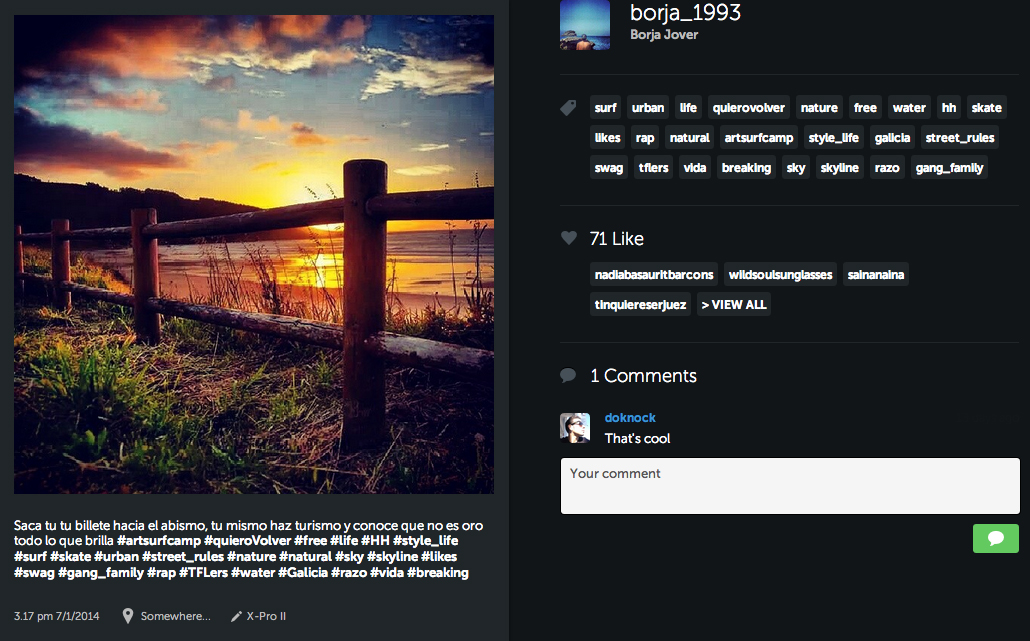Click the speech bubble comments icon
This screenshot has height=641, width=1030.
pos(568,375)
